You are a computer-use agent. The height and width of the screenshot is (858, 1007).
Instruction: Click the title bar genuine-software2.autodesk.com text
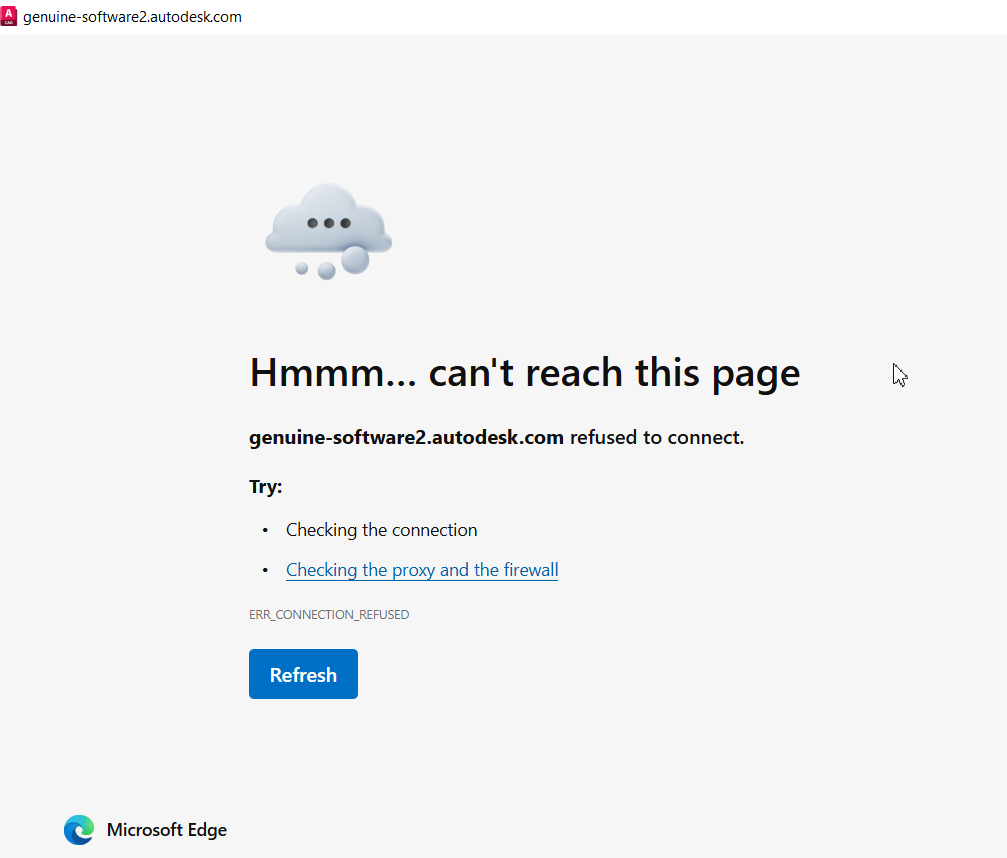point(132,17)
